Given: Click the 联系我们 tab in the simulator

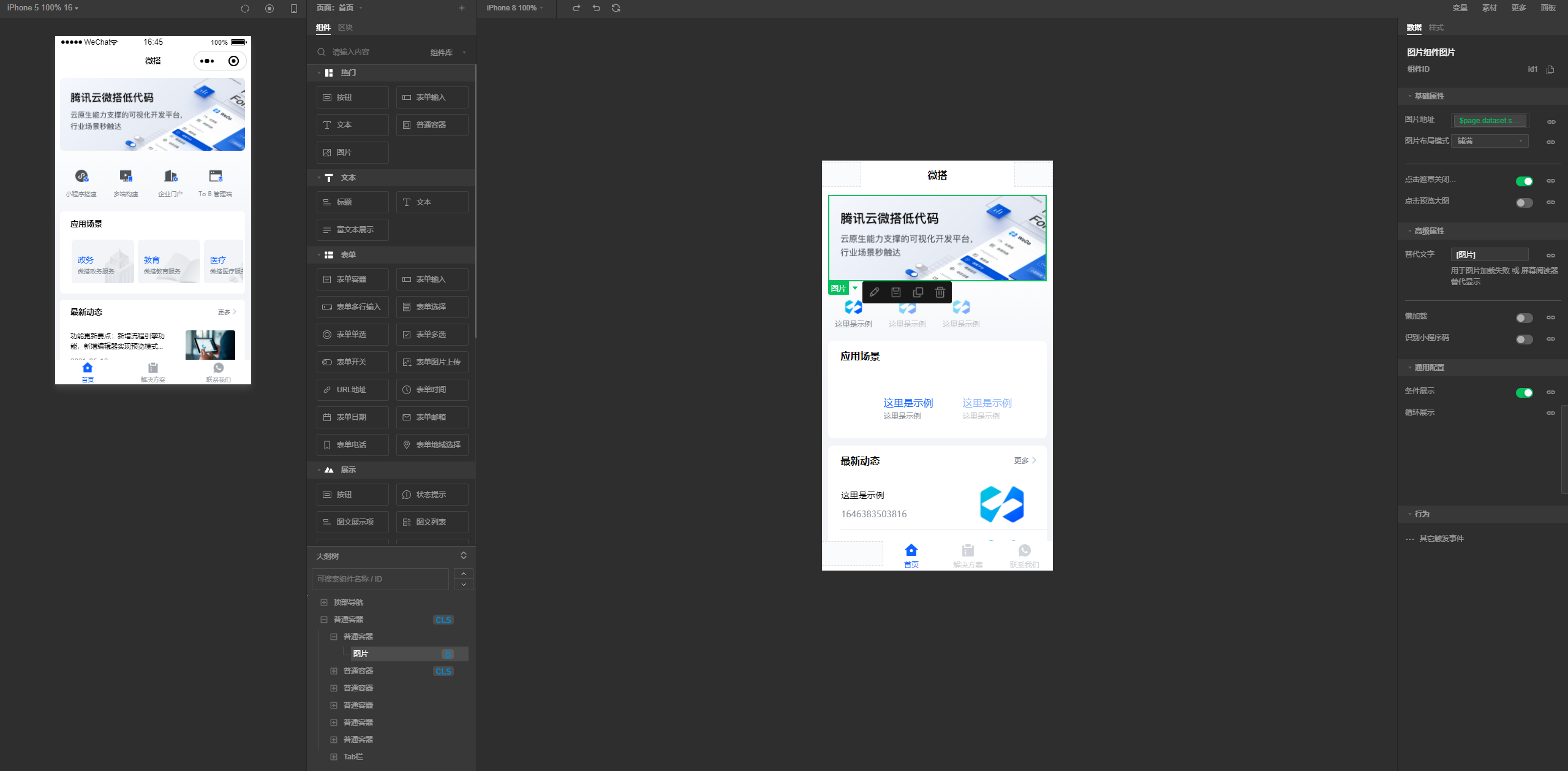Looking at the screenshot, I should click(218, 372).
